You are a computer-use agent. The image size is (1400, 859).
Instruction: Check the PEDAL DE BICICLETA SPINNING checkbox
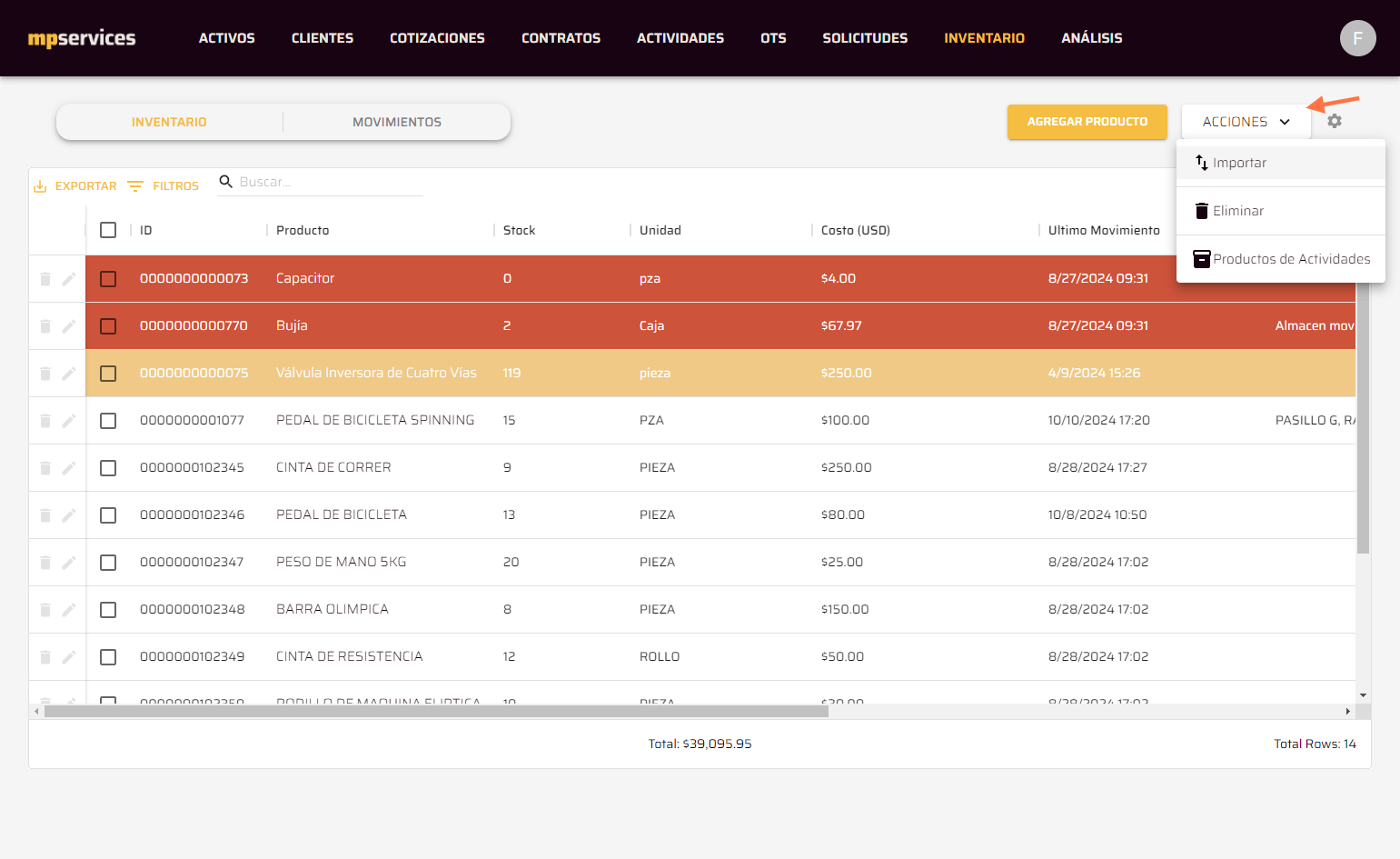click(108, 421)
